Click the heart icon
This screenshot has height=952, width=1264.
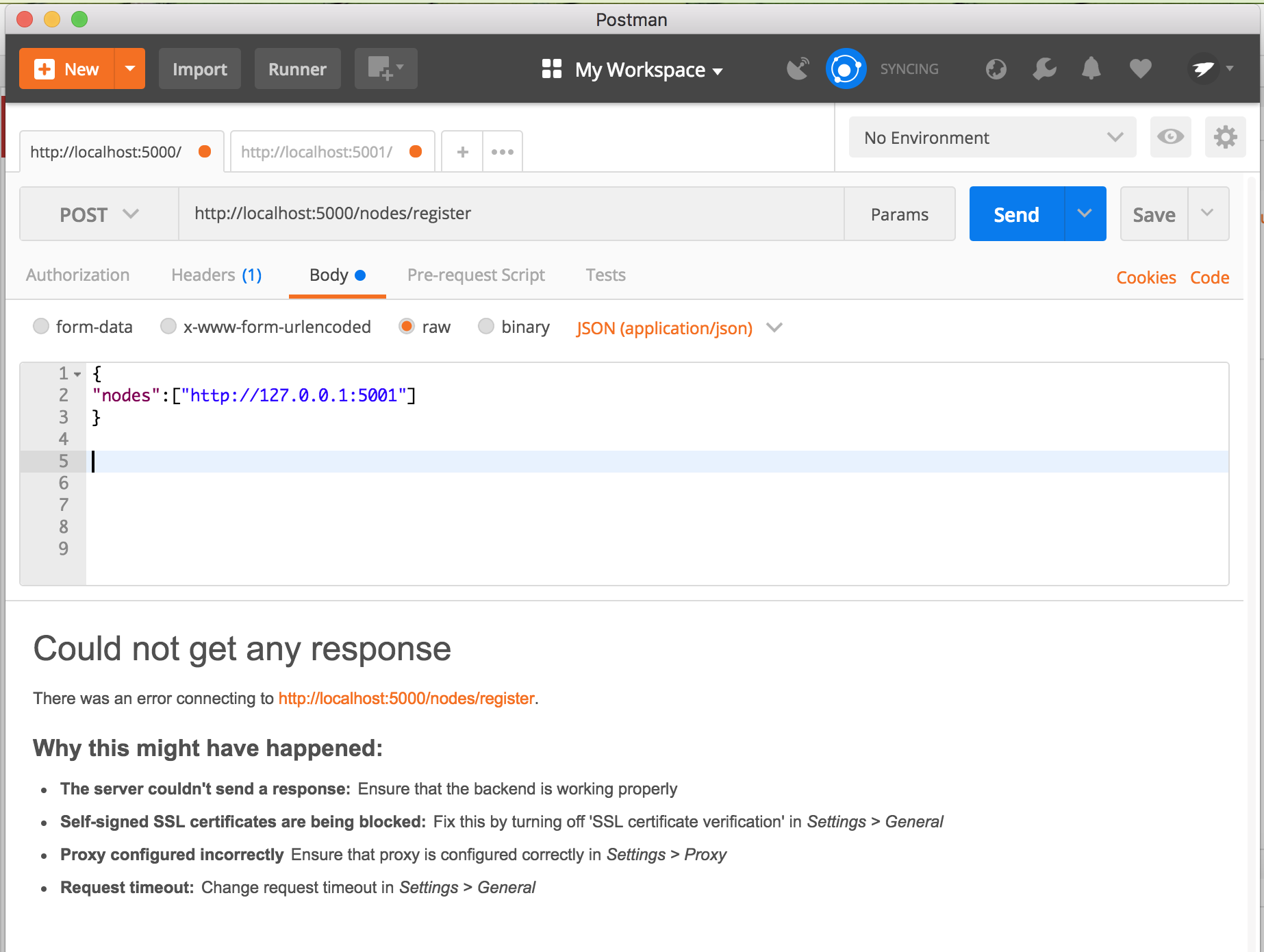pyautogui.click(x=1140, y=69)
